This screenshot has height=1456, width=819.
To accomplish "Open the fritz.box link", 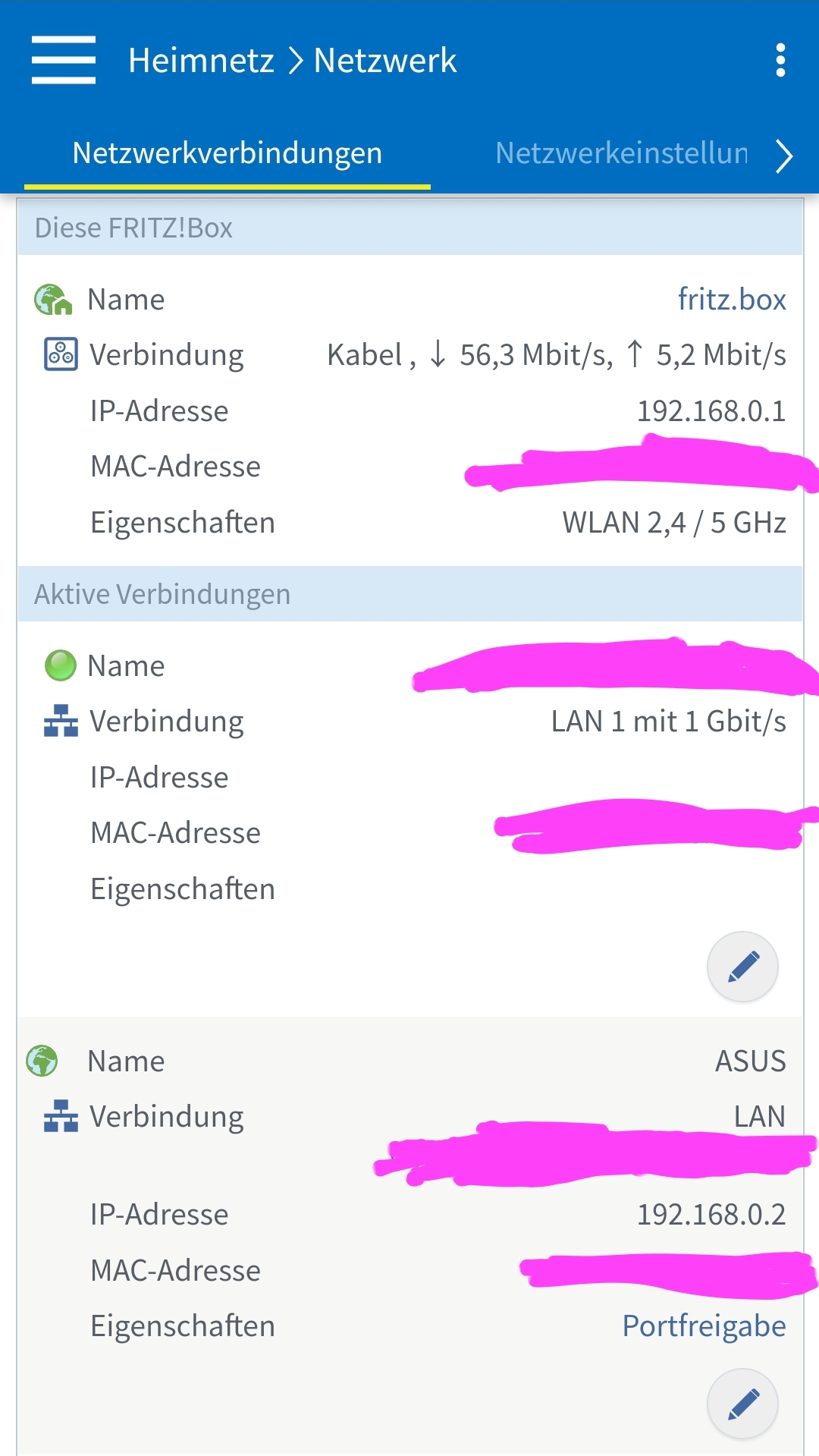I will point(732,299).
